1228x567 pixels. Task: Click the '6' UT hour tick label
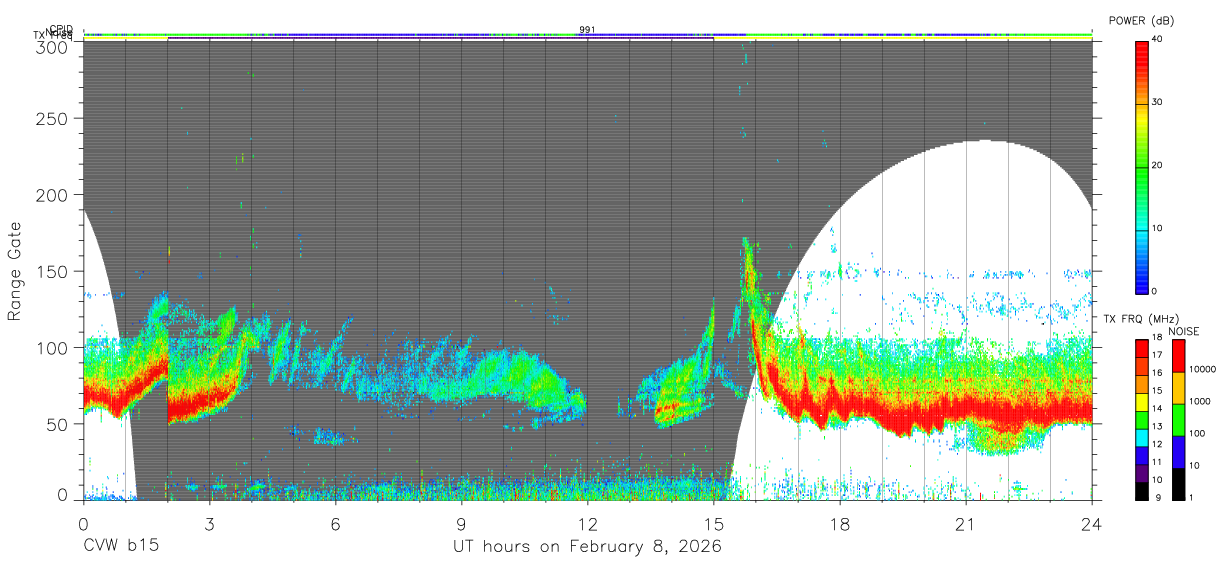[x=335, y=524]
